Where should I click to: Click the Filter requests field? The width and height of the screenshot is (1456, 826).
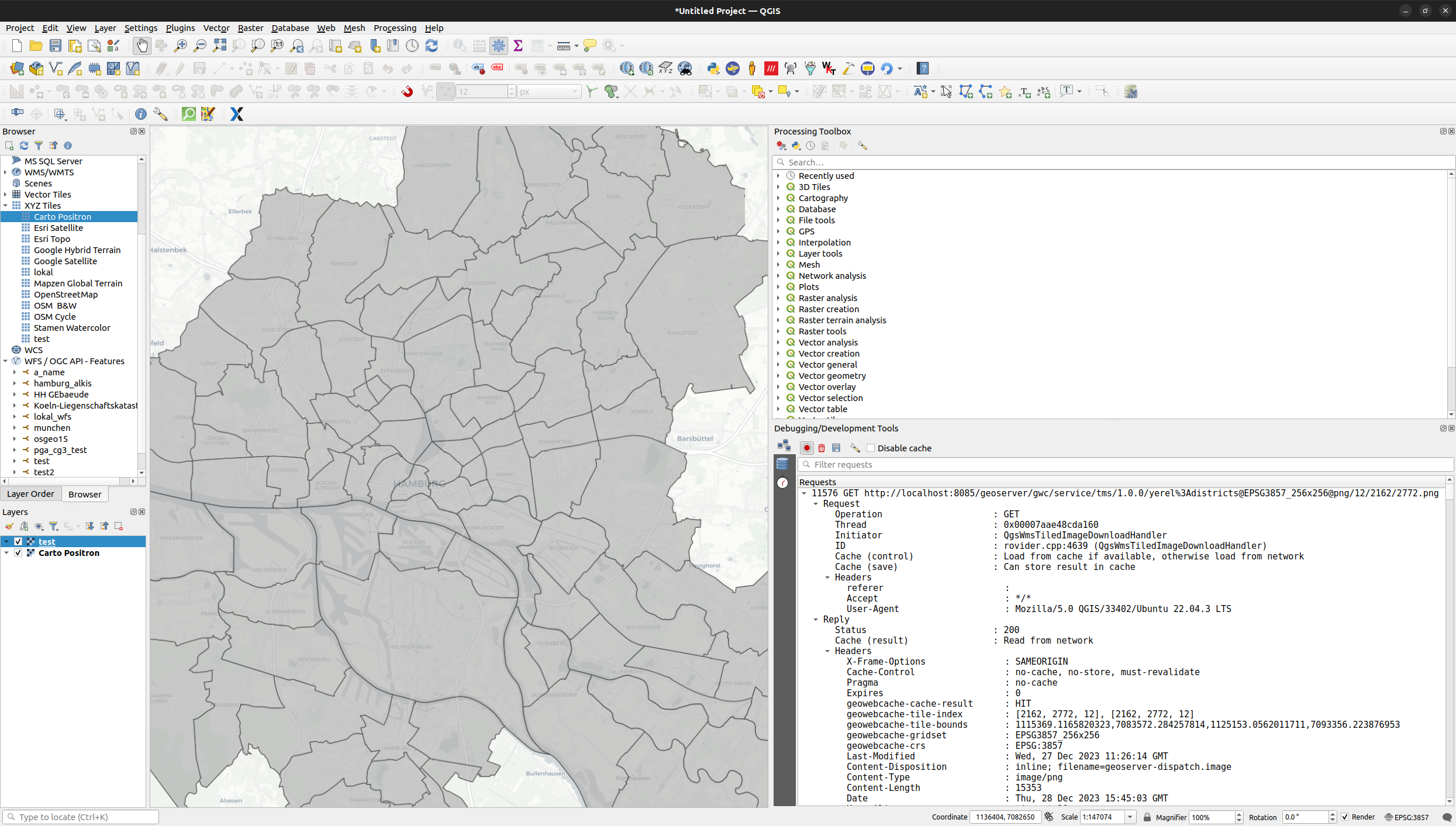[x=1125, y=465]
